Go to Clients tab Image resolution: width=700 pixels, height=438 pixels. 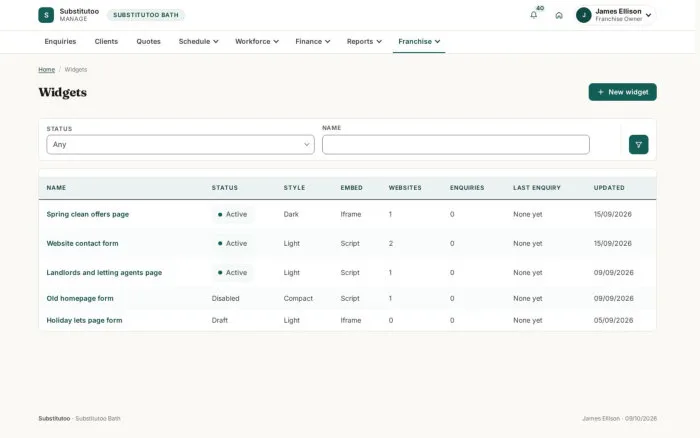[x=106, y=42]
